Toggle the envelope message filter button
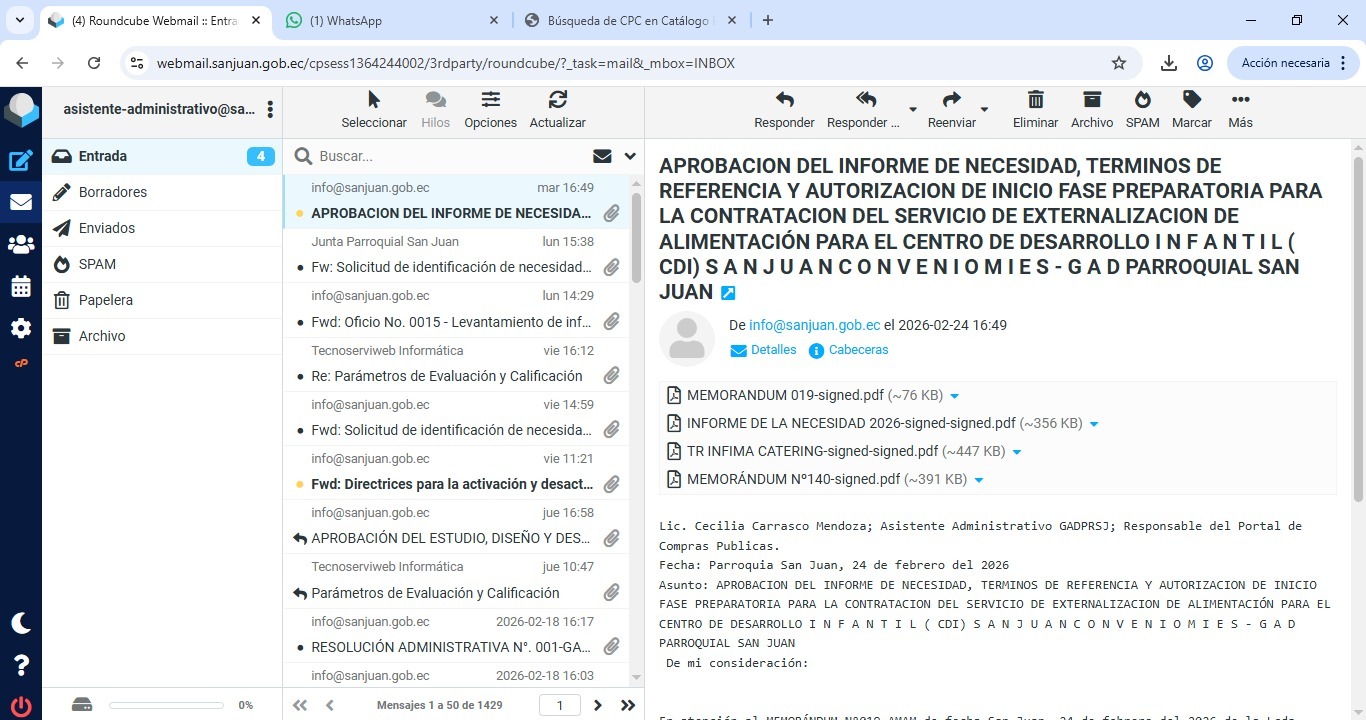Viewport: 1366px width, 720px height. point(602,156)
